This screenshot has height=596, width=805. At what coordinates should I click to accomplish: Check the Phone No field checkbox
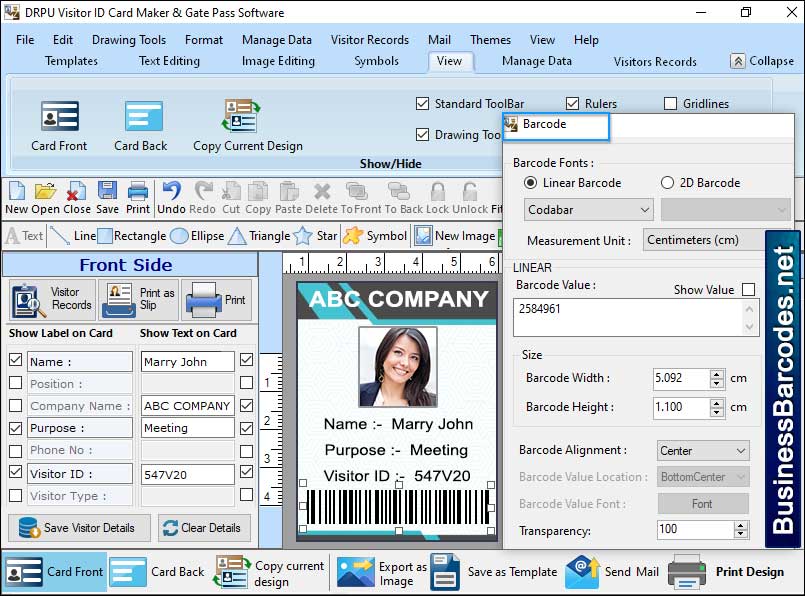14,450
